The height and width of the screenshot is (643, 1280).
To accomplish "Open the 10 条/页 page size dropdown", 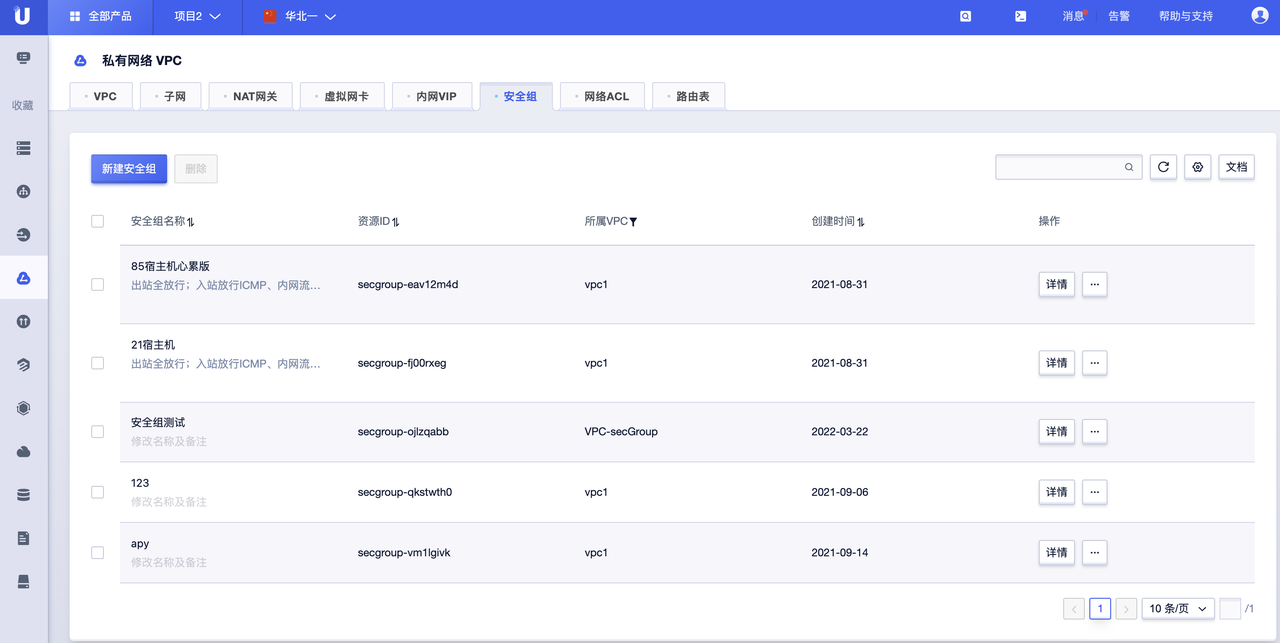I will tap(1177, 608).
